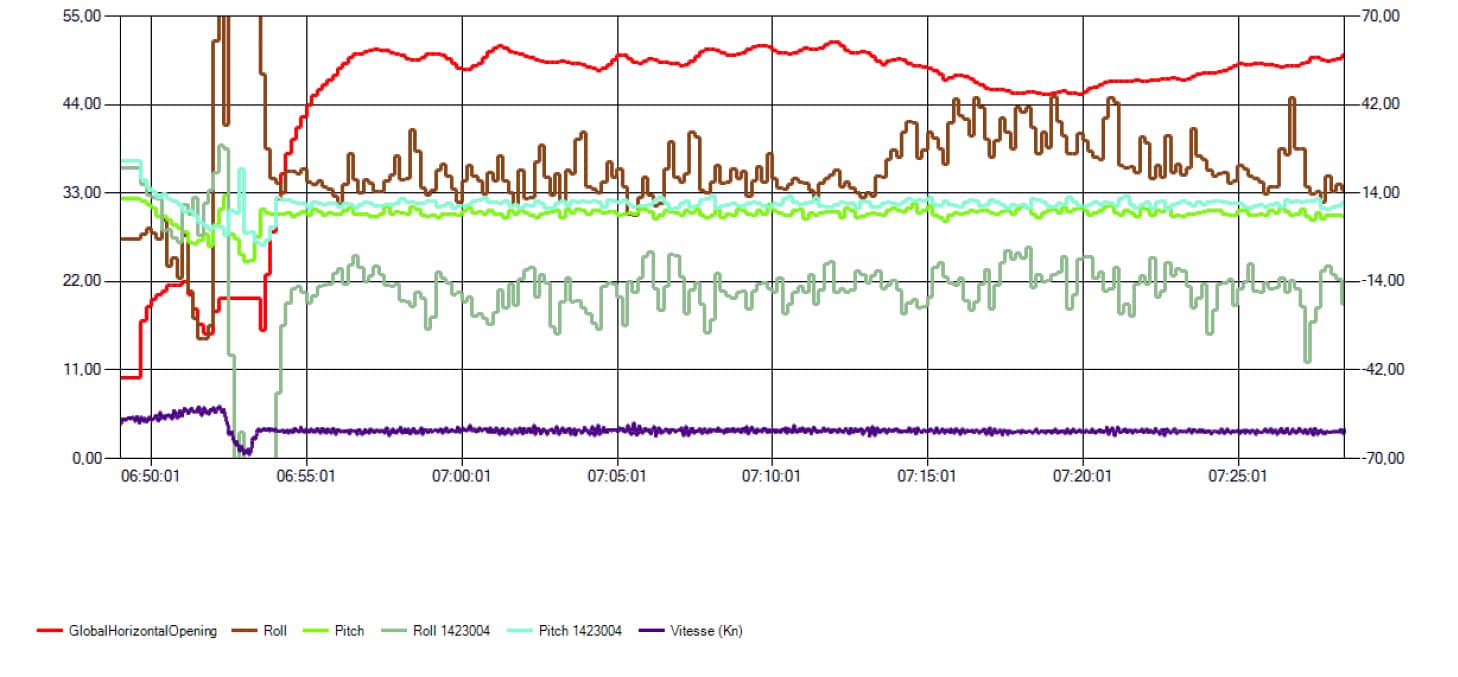Click the gray-green Roll 1423004 legend swatch
The image size is (1458, 677).
pos(396,631)
